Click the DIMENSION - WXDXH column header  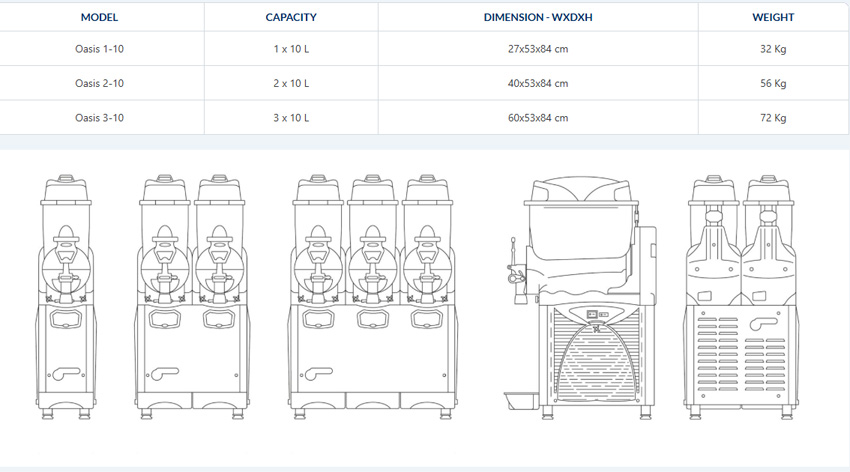(537, 18)
